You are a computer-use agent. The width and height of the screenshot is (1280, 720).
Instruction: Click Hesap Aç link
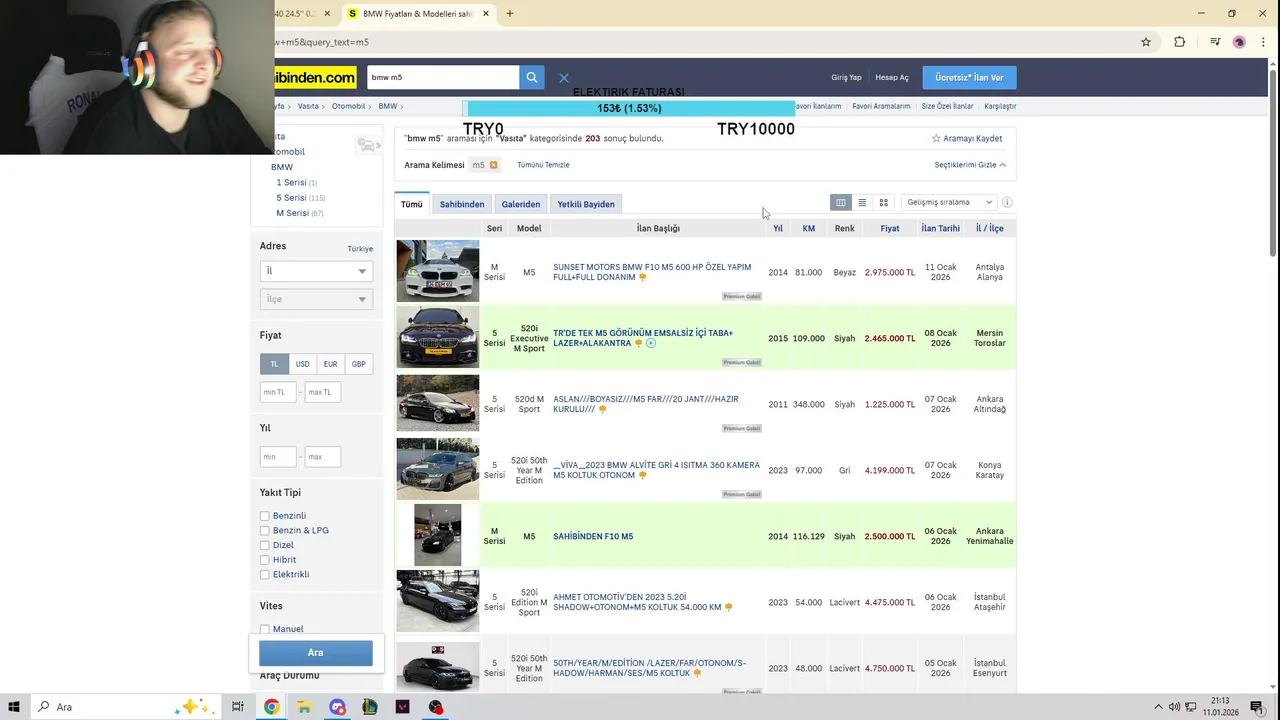click(x=892, y=77)
